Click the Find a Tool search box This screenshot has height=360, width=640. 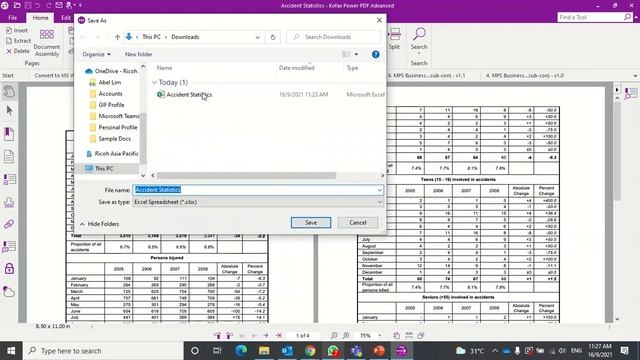click(594, 17)
